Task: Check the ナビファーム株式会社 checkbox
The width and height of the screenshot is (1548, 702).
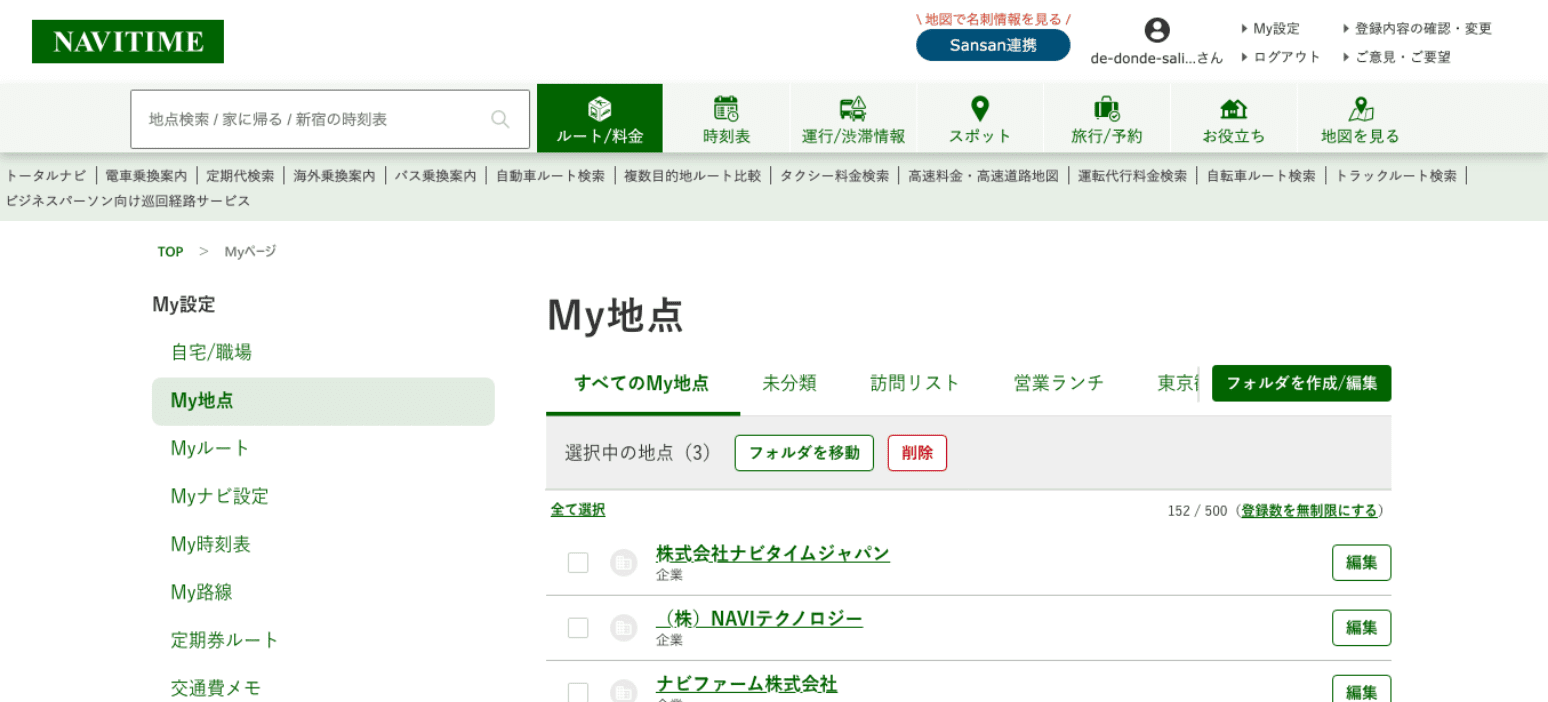Action: [578, 692]
